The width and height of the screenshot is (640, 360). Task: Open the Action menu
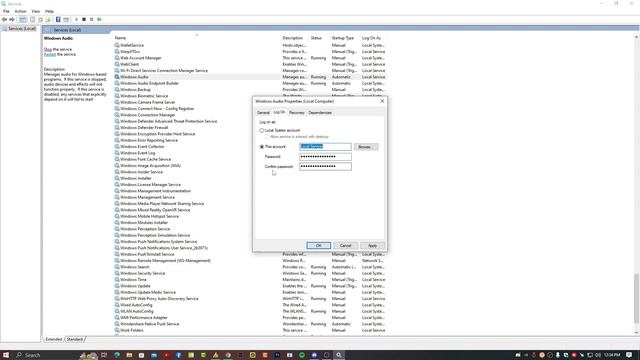(x=20, y=11)
